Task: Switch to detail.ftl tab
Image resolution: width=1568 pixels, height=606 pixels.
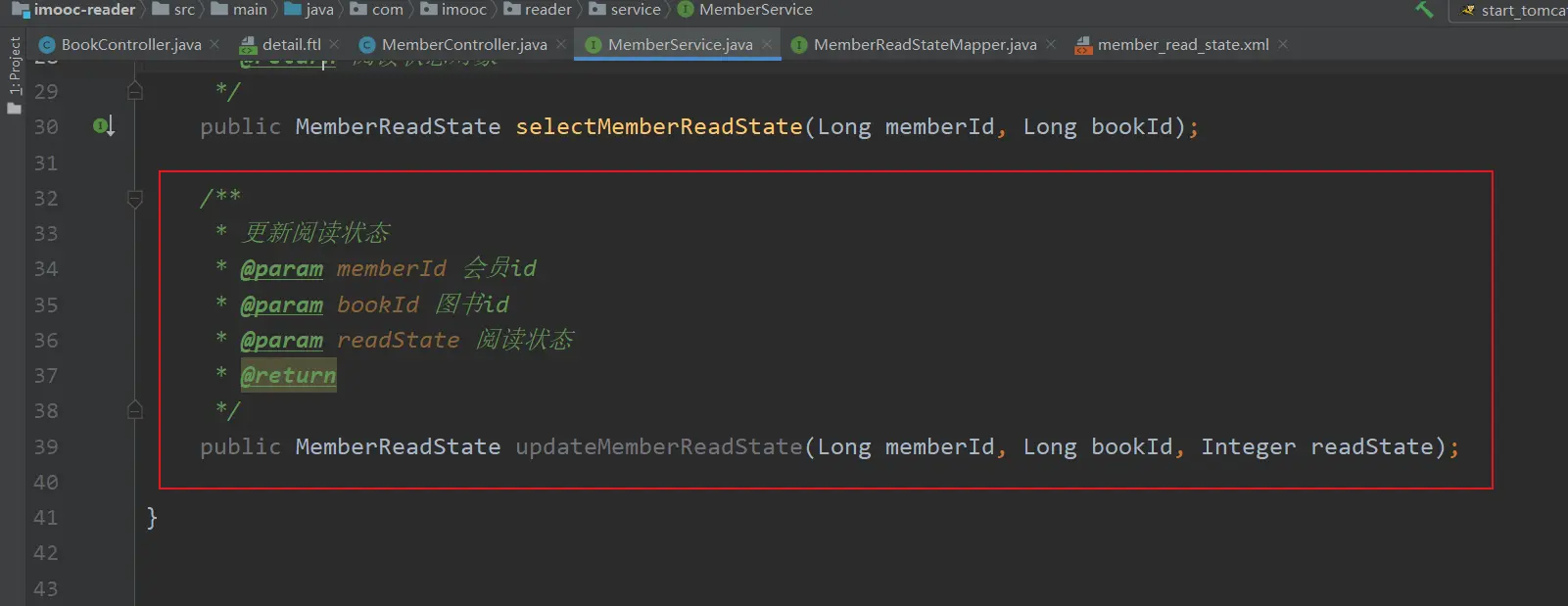Action: point(292,44)
